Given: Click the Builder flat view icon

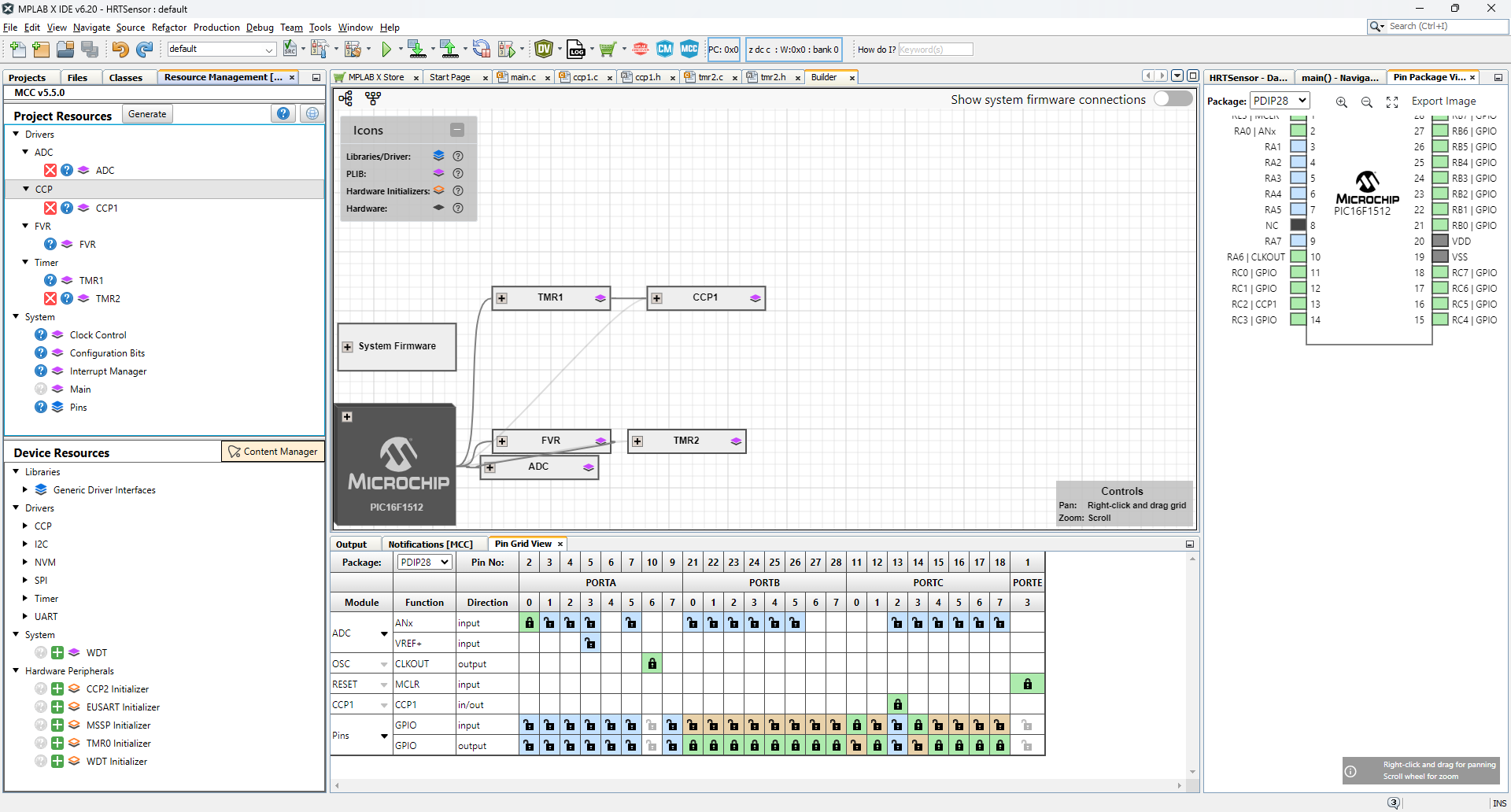Looking at the screenshot, I should click(373, 98).
